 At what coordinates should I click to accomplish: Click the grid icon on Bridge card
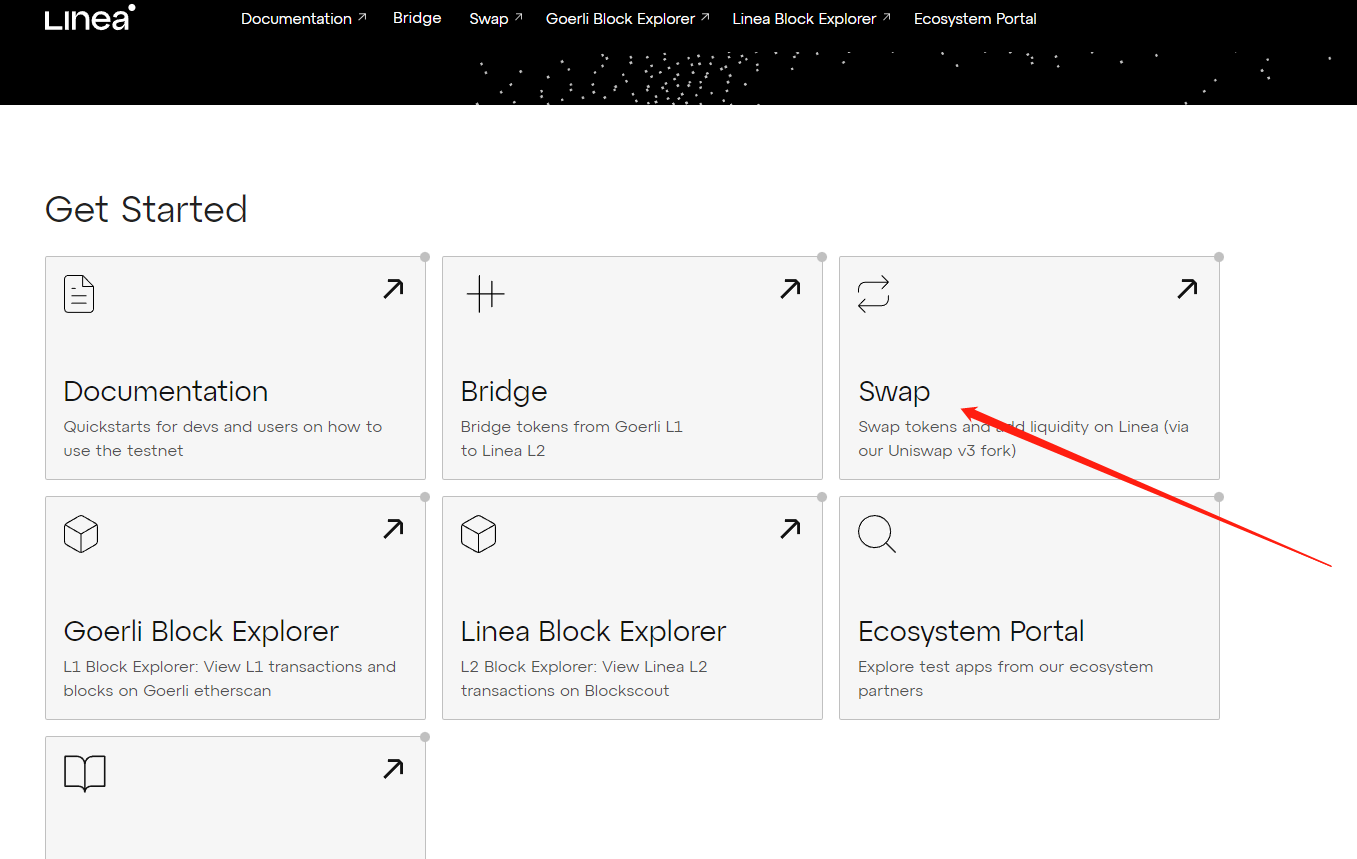pyautogui.click(x=485, y=294)
